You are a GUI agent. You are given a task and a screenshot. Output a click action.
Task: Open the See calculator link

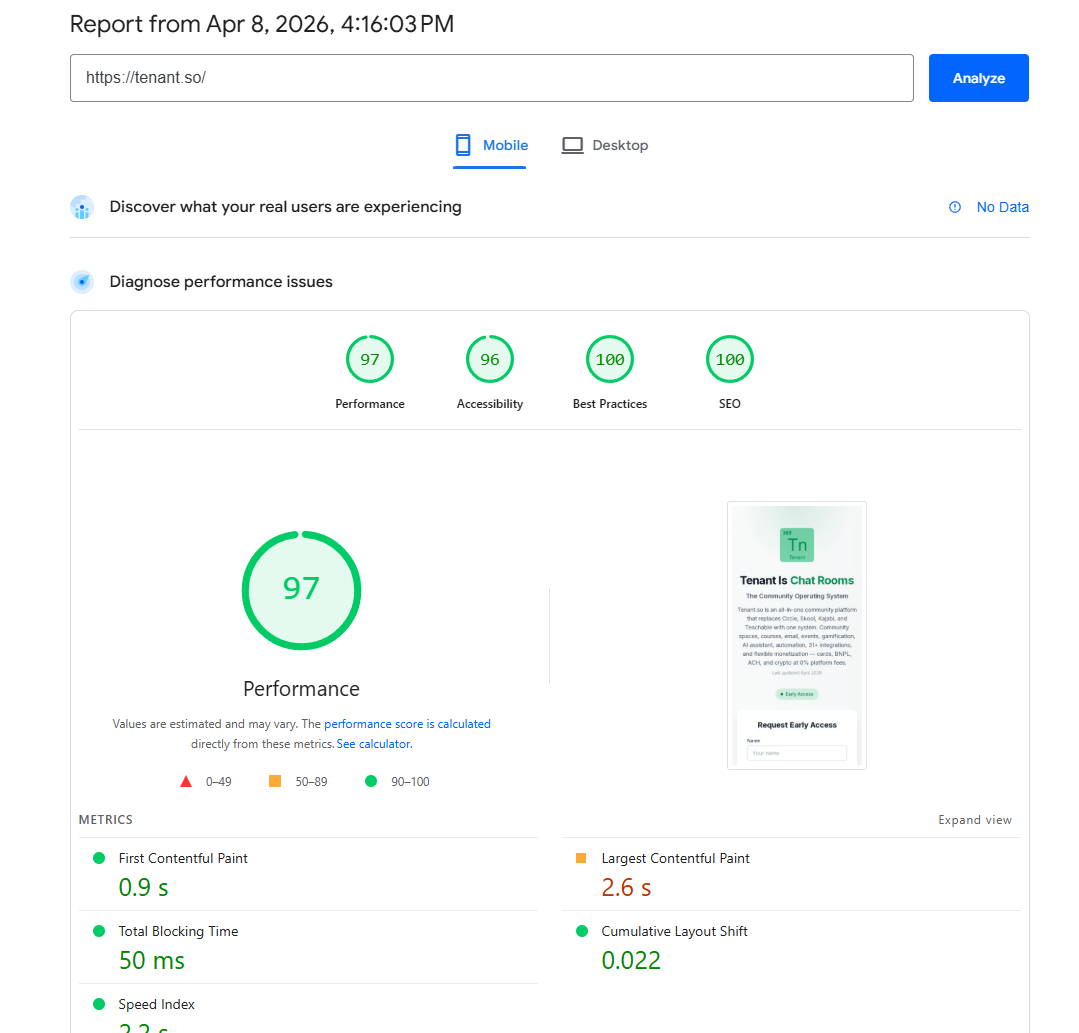tap(373, 744)
